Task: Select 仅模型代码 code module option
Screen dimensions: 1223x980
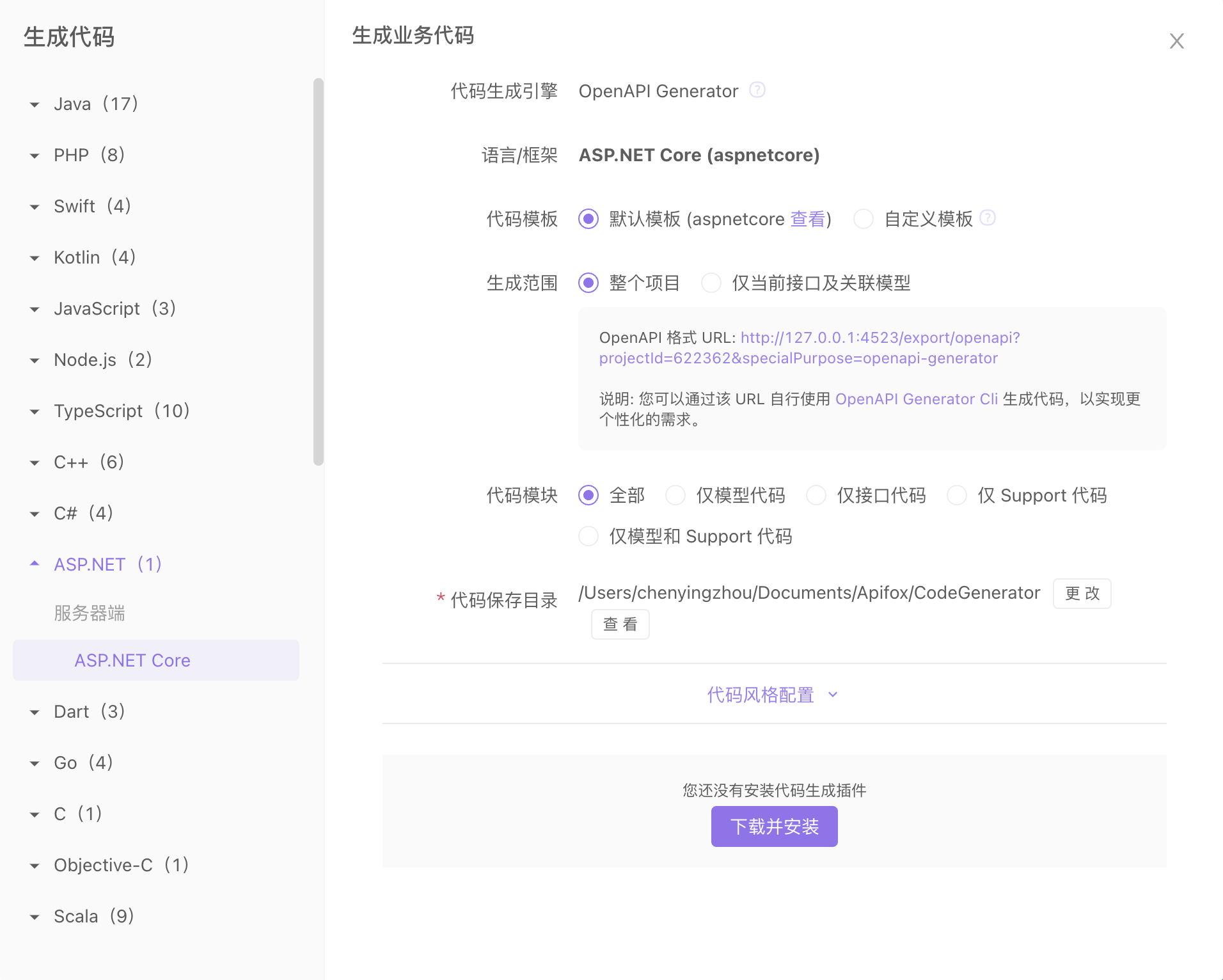Action: point(675,495)
